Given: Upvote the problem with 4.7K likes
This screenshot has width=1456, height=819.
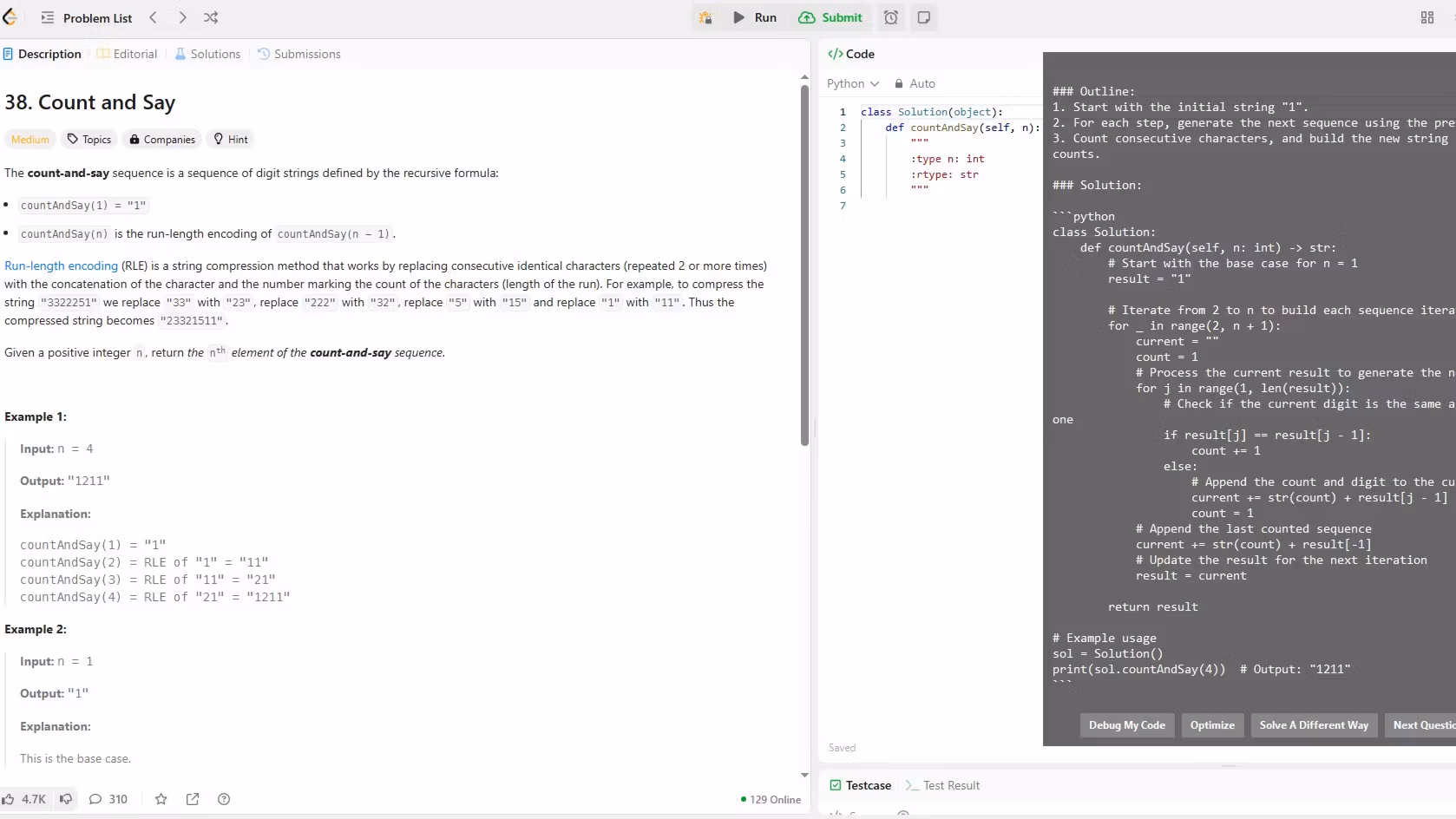Looking at the screenshot, I should pyautogui.click(x=24, y=799).
